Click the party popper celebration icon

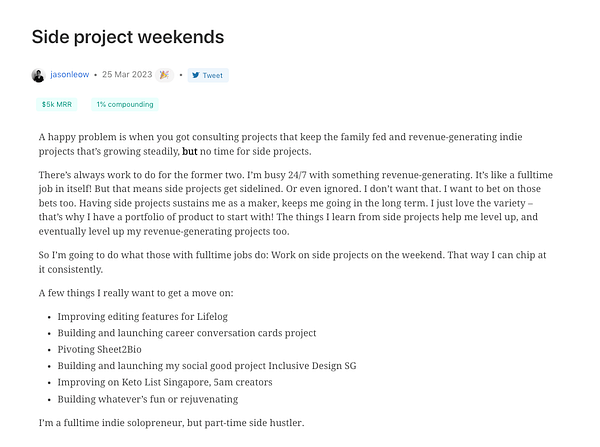pyautogui.click(x=164, y=75)
